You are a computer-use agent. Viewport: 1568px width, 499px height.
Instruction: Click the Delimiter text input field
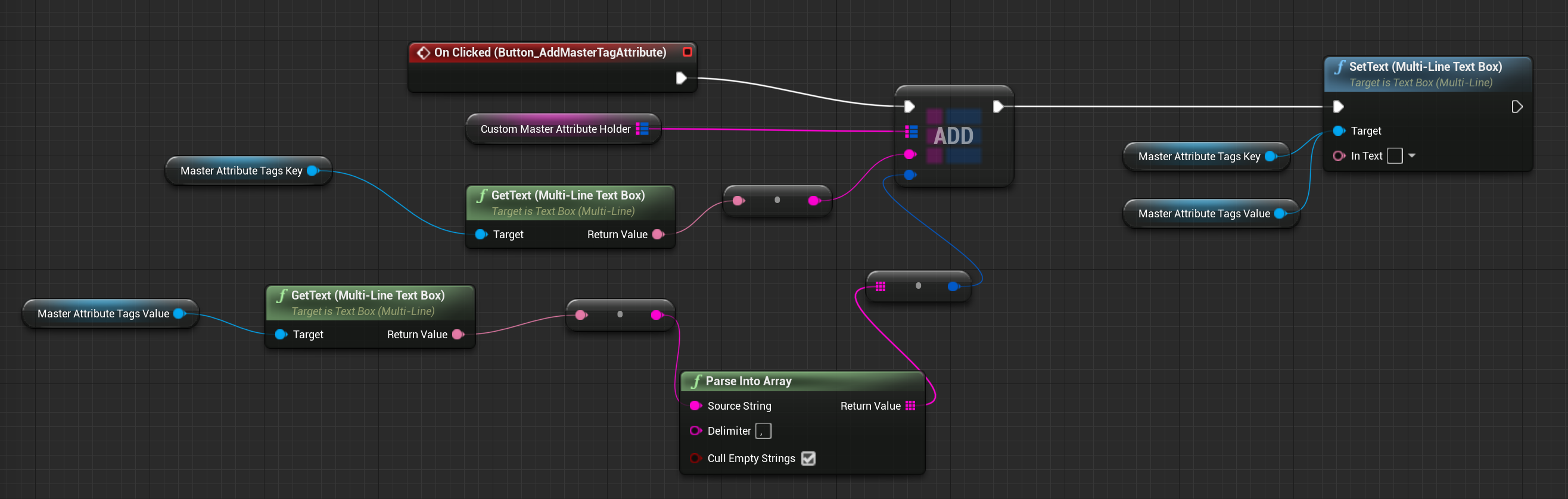click(x=763, y=431)
